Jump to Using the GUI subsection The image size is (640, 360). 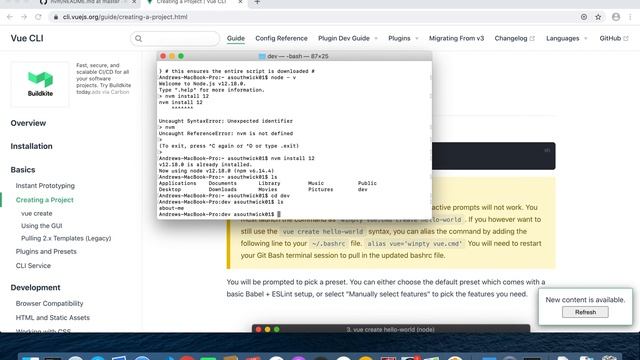42,226
